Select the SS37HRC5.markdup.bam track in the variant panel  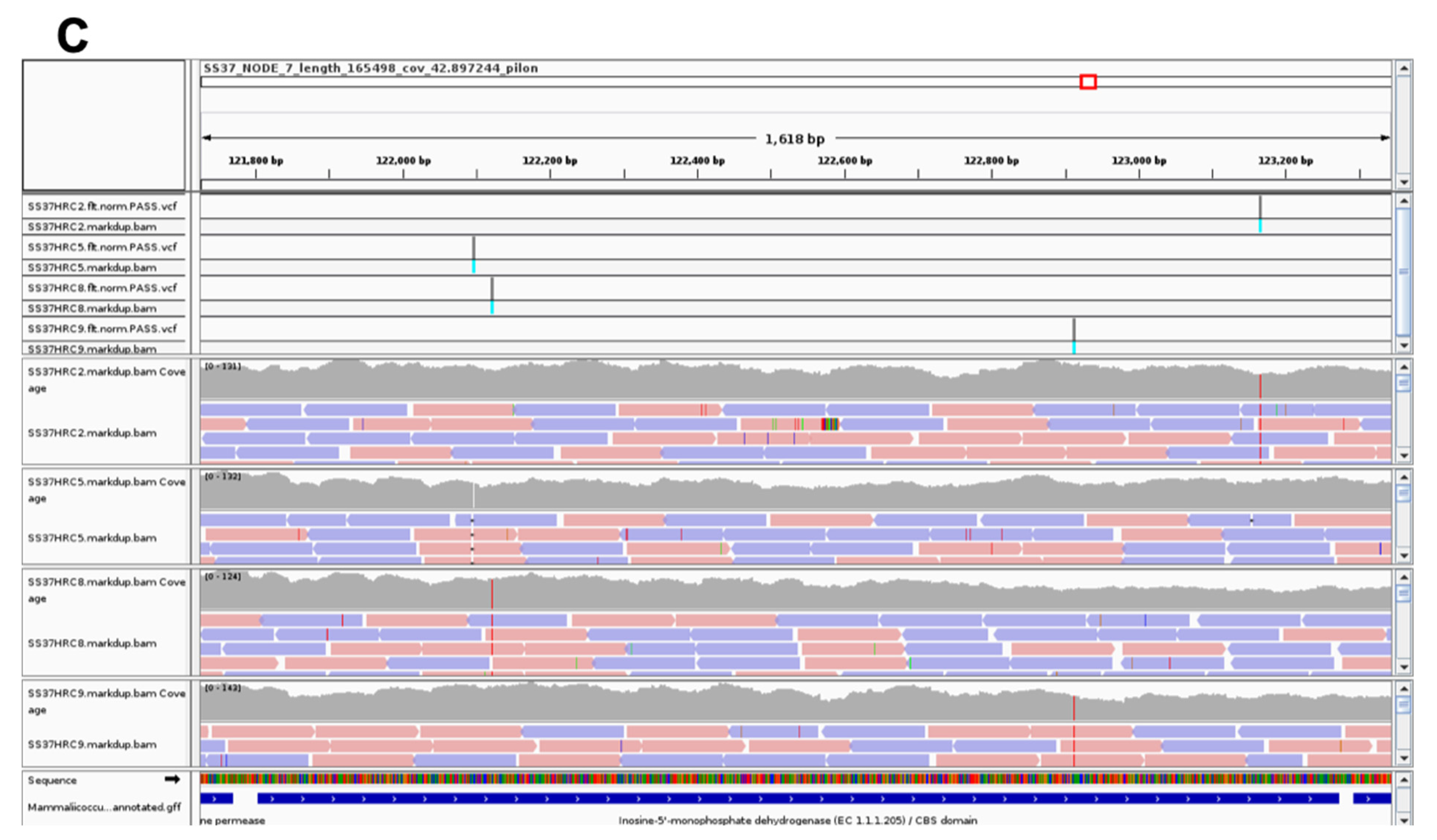coord(92,267)
